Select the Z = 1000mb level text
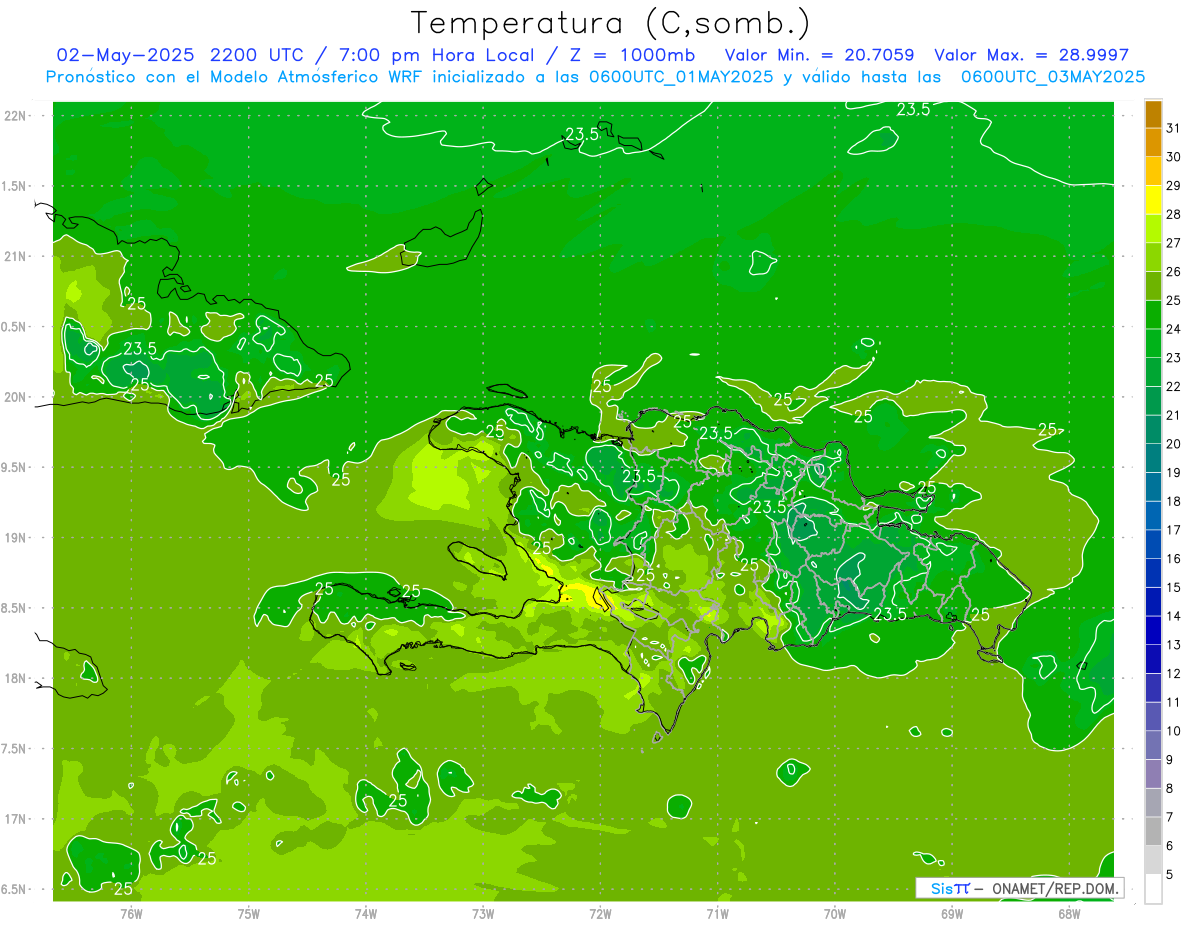 [x=628, y=55]
